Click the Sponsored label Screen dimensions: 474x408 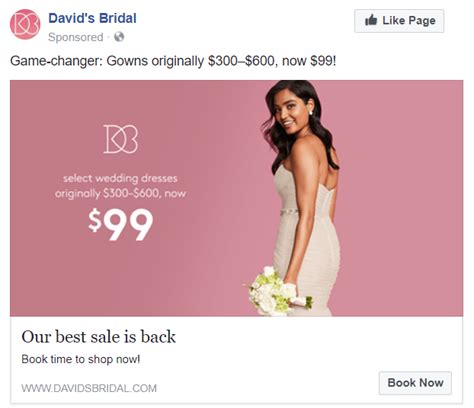click(x=76, y=37)
